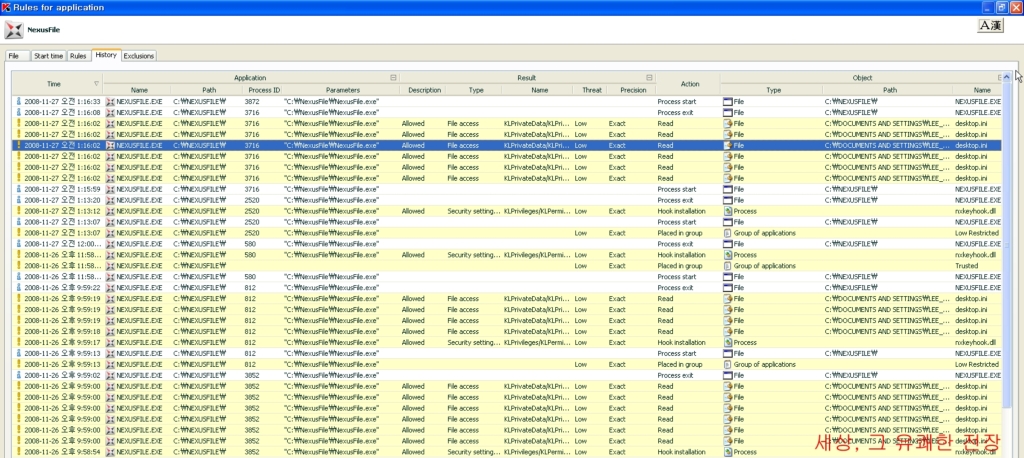Image resolution: width=1024 pixels, height=458 pixels.
Task: Click Group of applications icon in Trusted row
Action: [x=728, y=266]
